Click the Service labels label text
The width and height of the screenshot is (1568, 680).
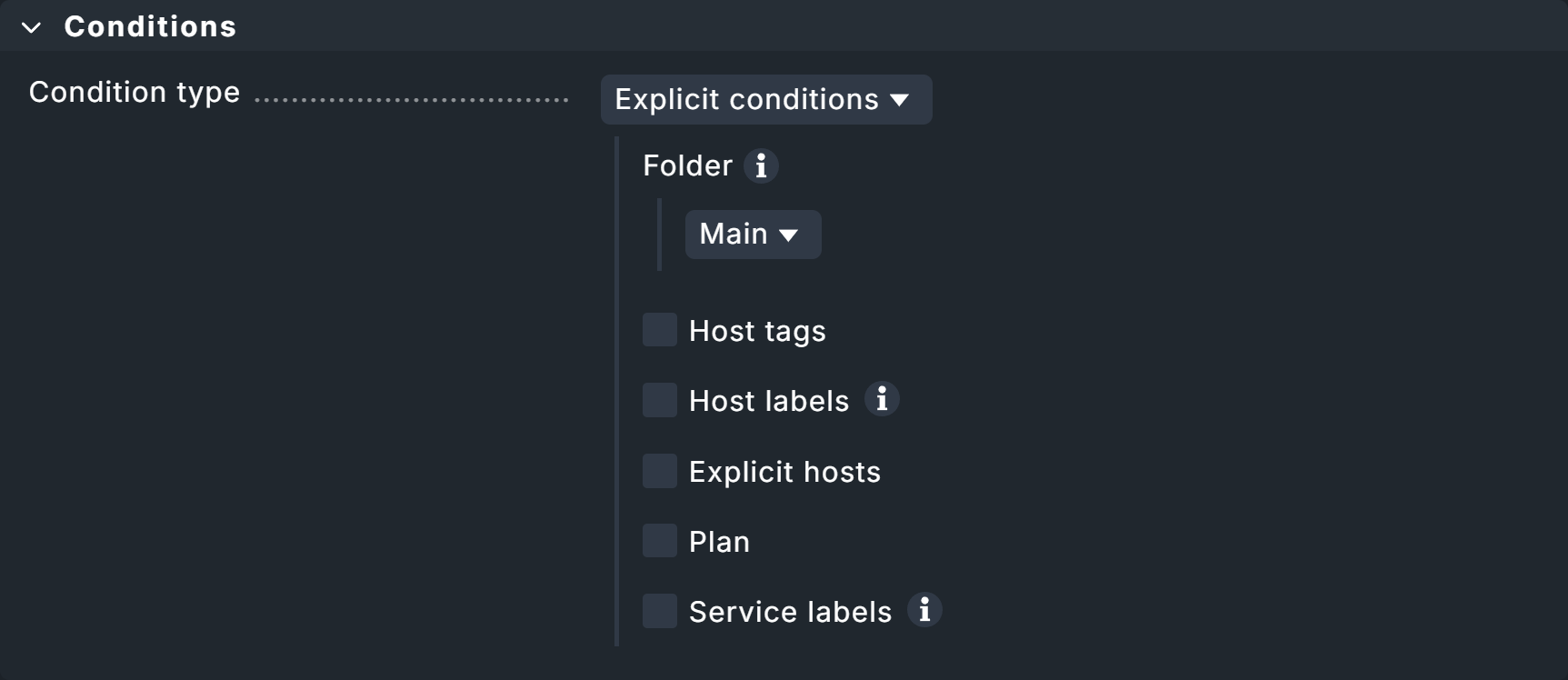click(x=790, y=612)
